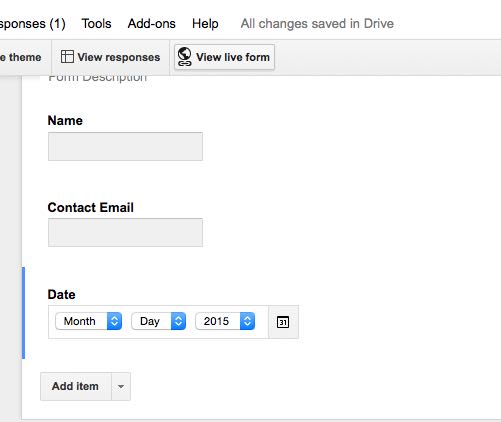Select the Contact Email question title
The width and height of the screenshot is (501, 422).
pyautogui.click(x=91, y=207)
